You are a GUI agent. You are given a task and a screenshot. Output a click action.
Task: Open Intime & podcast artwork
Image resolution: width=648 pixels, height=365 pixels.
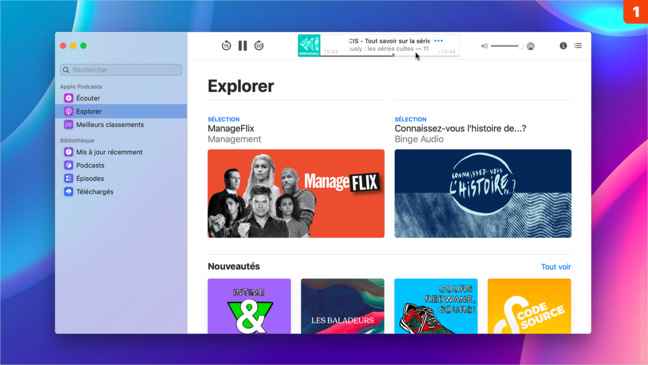coord(249,306)
